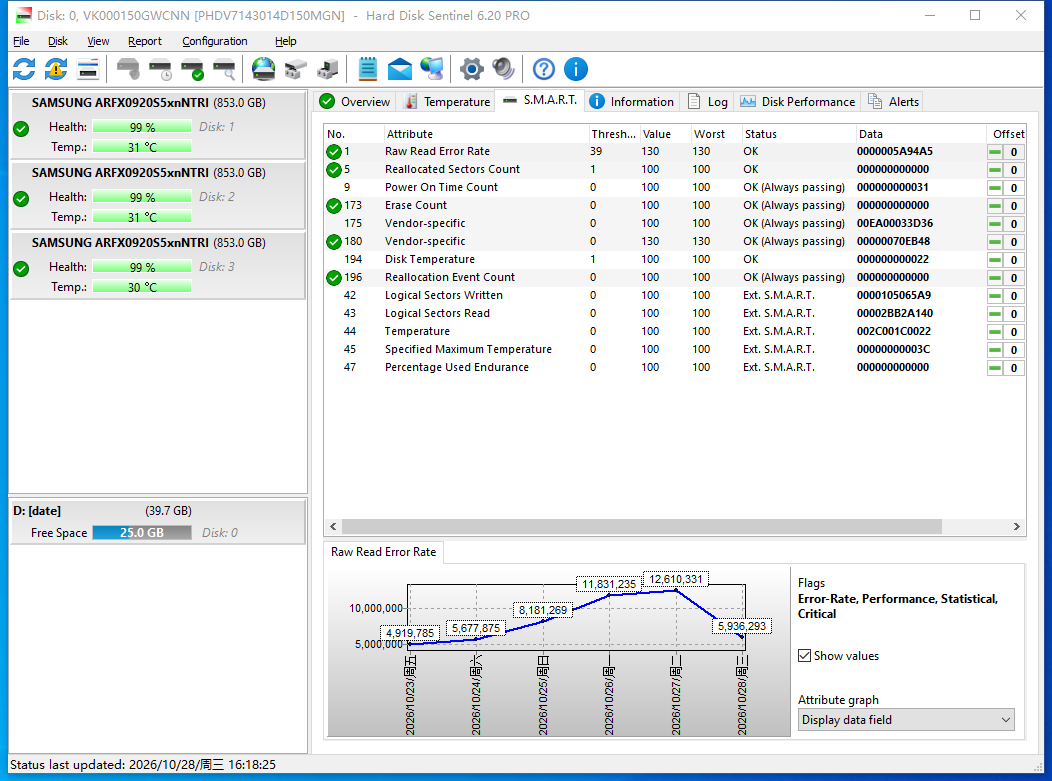Open the Disk Performance tab
Screen dimensions: 1052x781
coord(798,101)
